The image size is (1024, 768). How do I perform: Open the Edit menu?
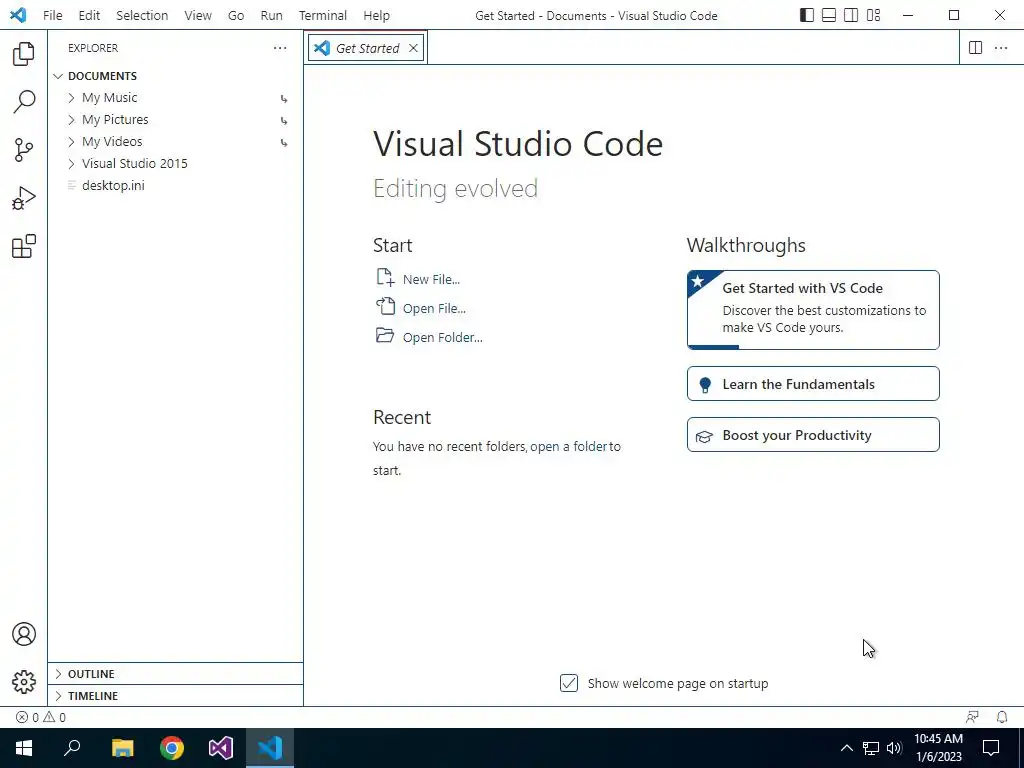click(89, 15)
